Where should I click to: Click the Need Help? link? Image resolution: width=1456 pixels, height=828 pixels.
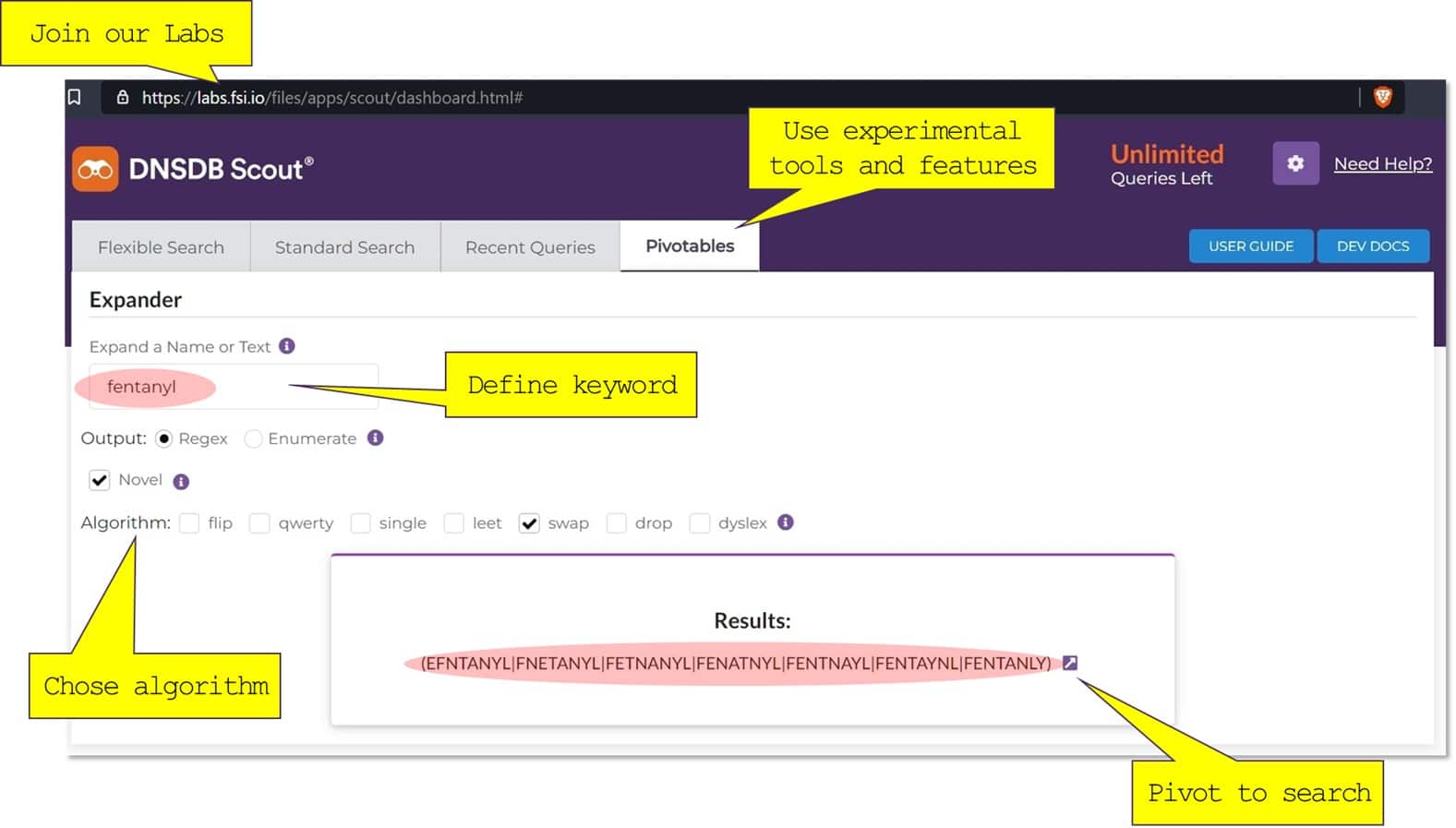click(1383, 163)
